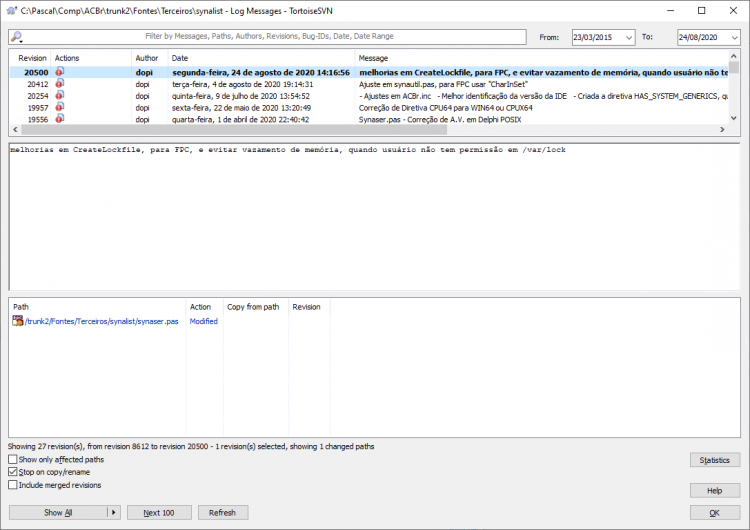Select revision 20254 row
This screenshot has width=750, height=530.
tap(369, 96)
